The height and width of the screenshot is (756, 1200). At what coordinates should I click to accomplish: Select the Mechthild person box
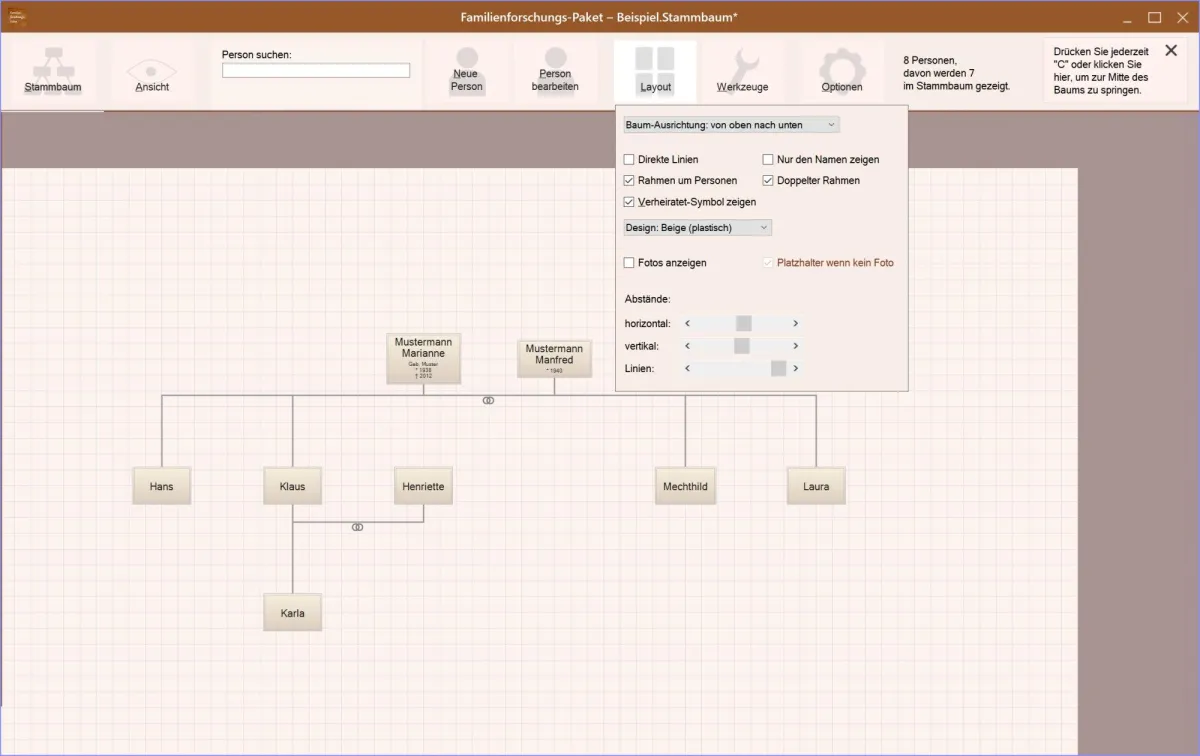685,487
